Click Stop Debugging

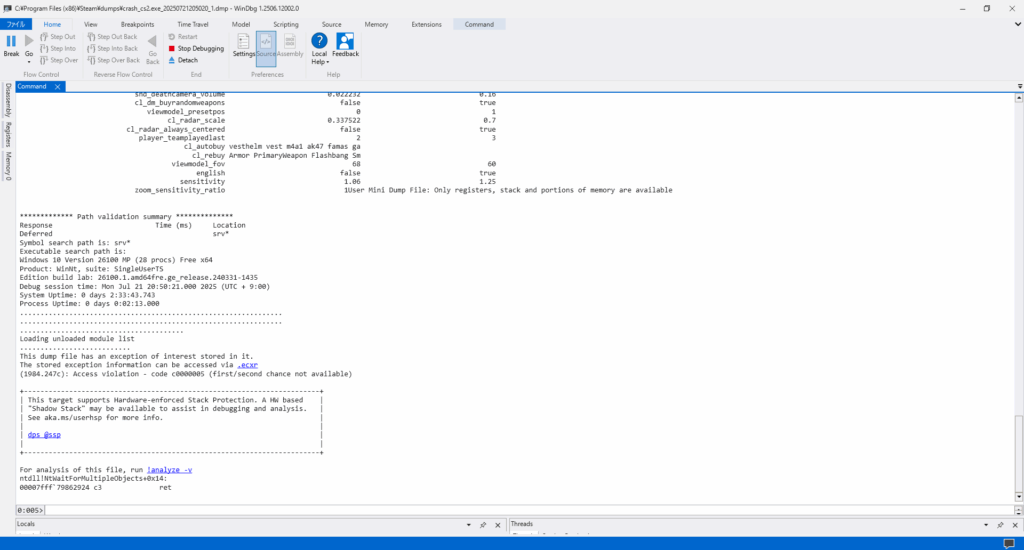[196, 48]
